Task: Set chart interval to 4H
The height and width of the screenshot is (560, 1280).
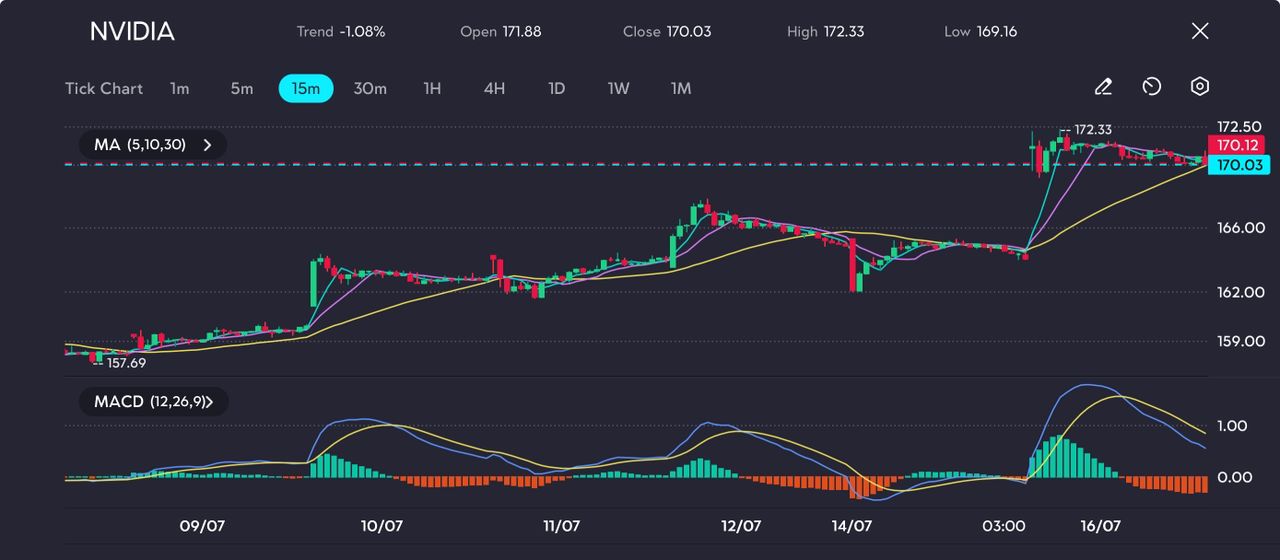Action: click(494, 88)
